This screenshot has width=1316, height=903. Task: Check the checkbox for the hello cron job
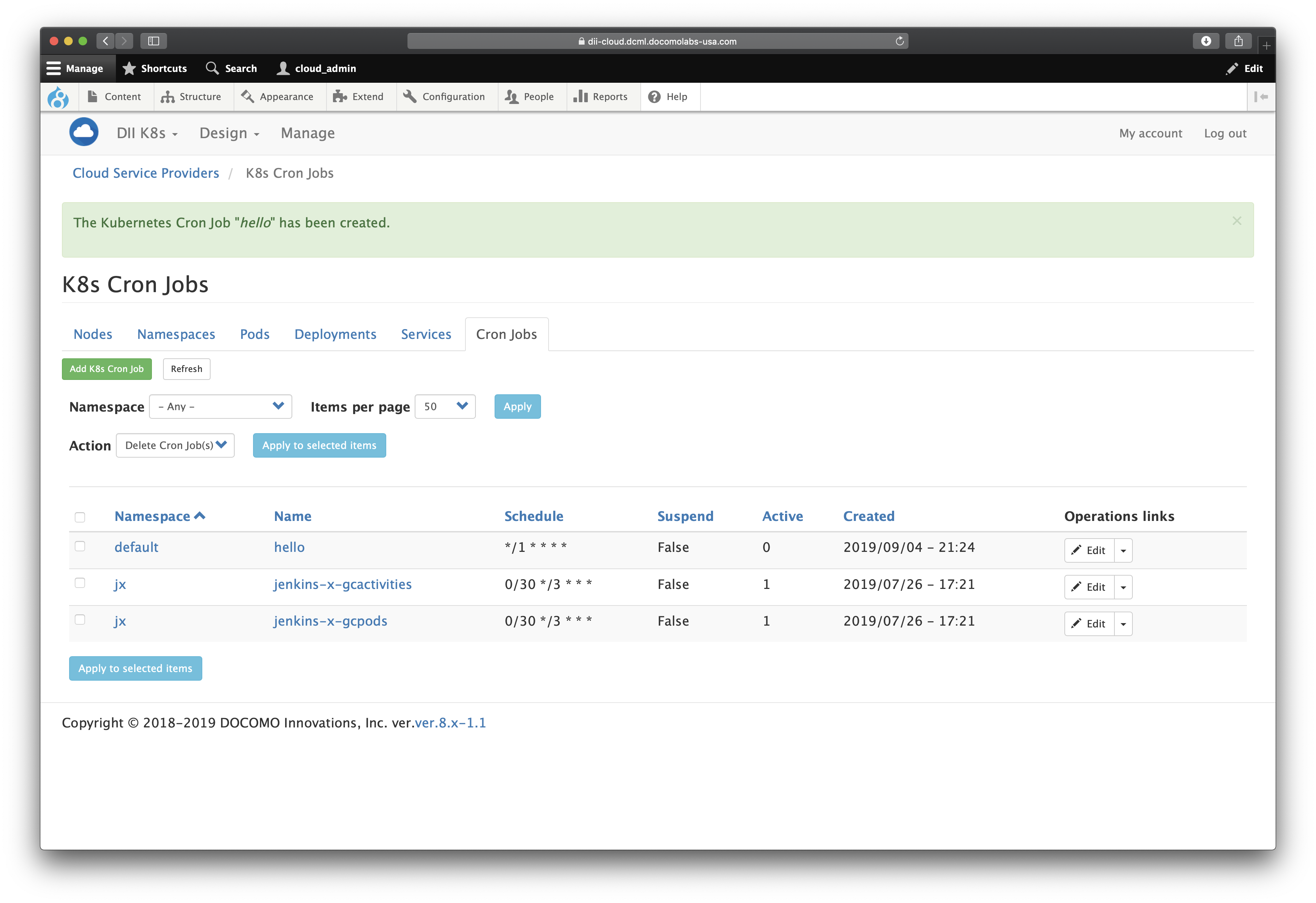pyautogui.click(x=80, y=546)
